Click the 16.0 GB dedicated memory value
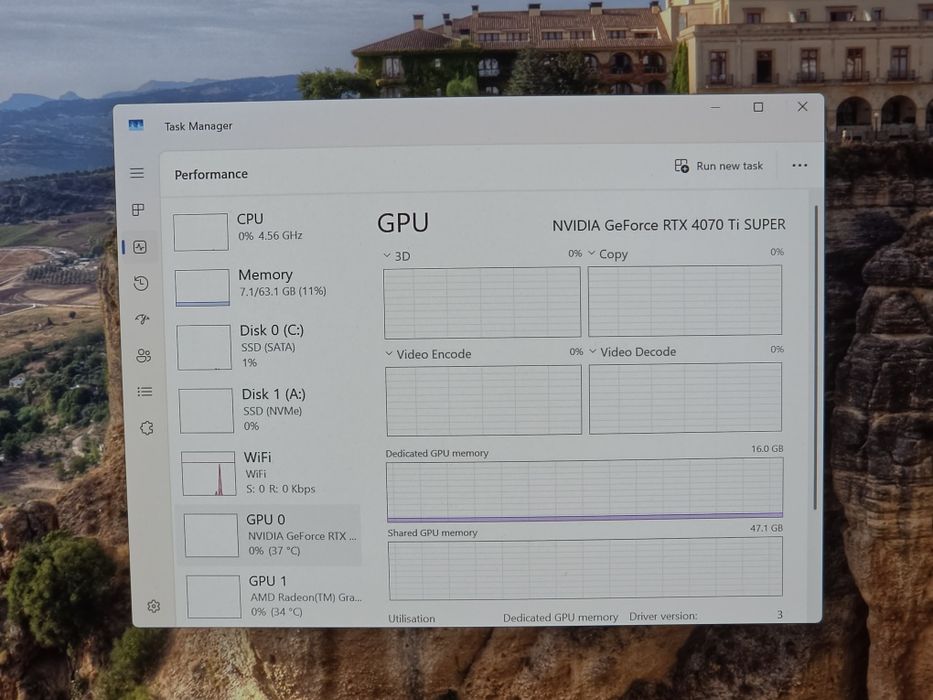933x700 pixels. click(x=767, y=448)
